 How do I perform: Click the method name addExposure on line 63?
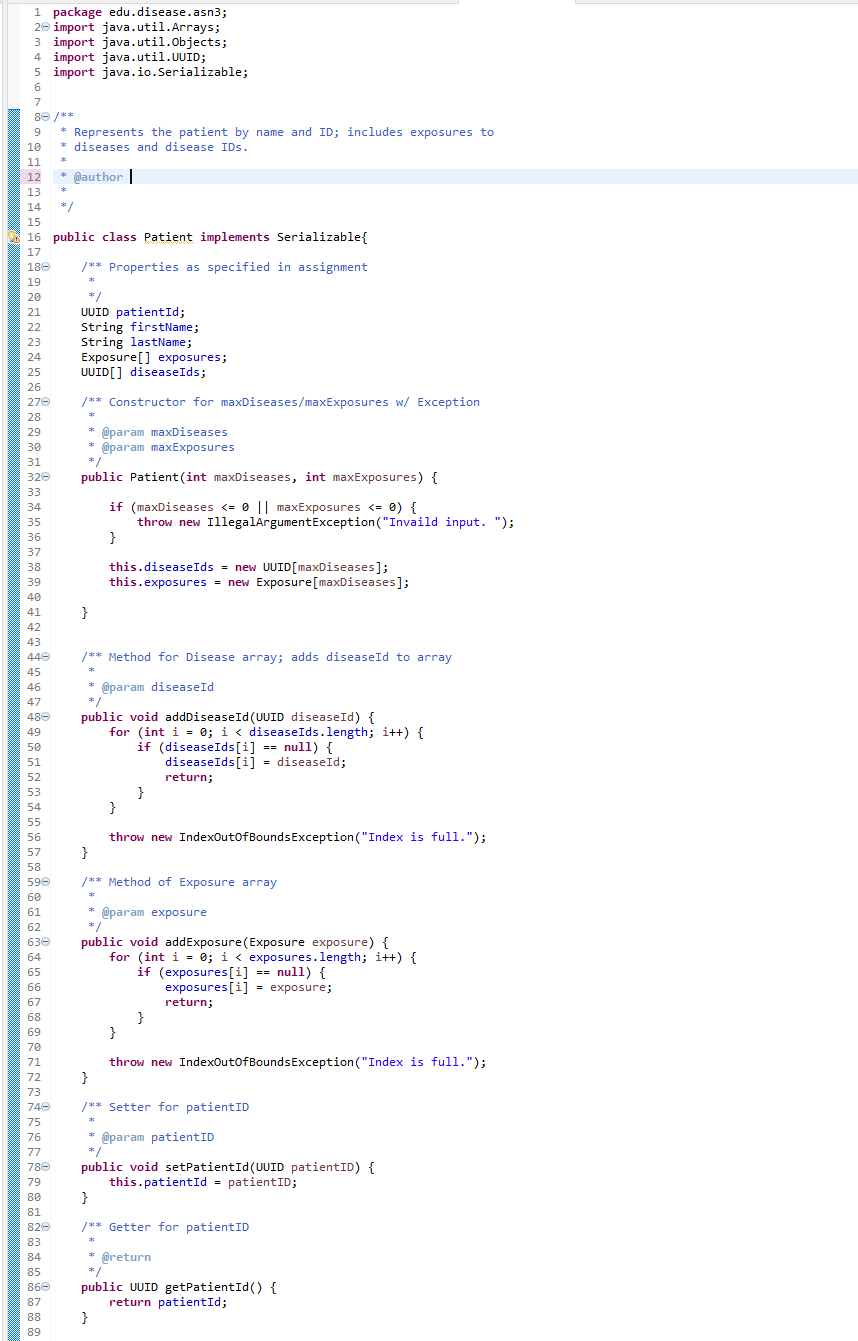pyautogui.click(x=203, y=942)
